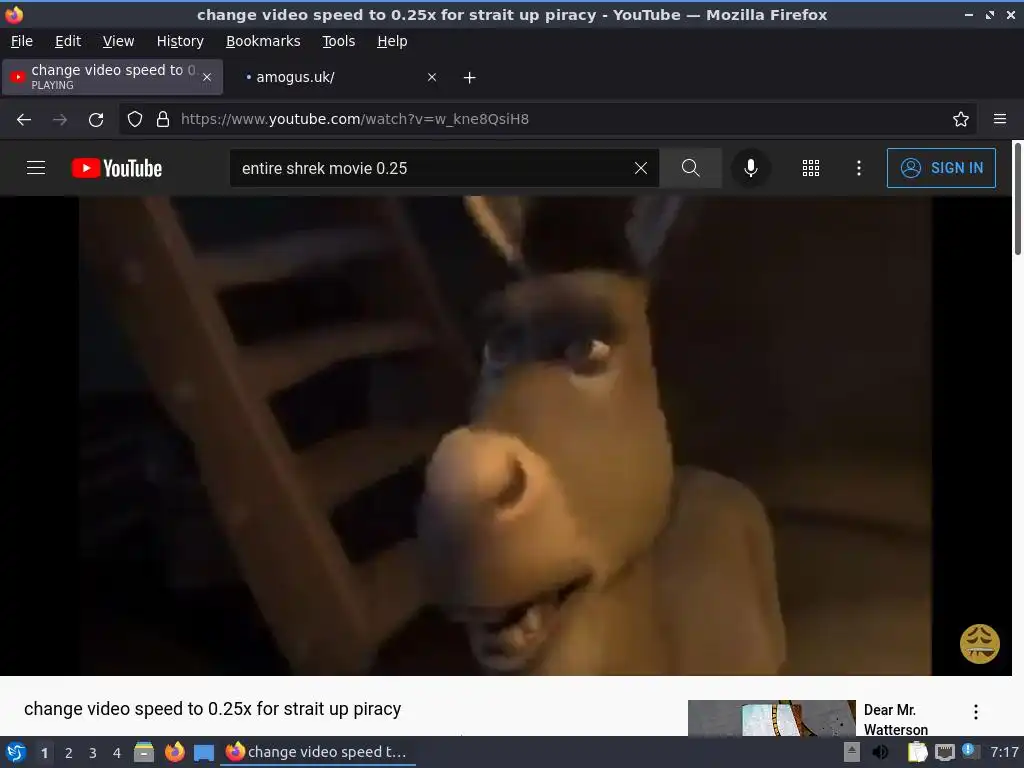The width and height of the screenshot is (1024, 768).
Task: View site security padlock info
Action: [x=163, y=119]
